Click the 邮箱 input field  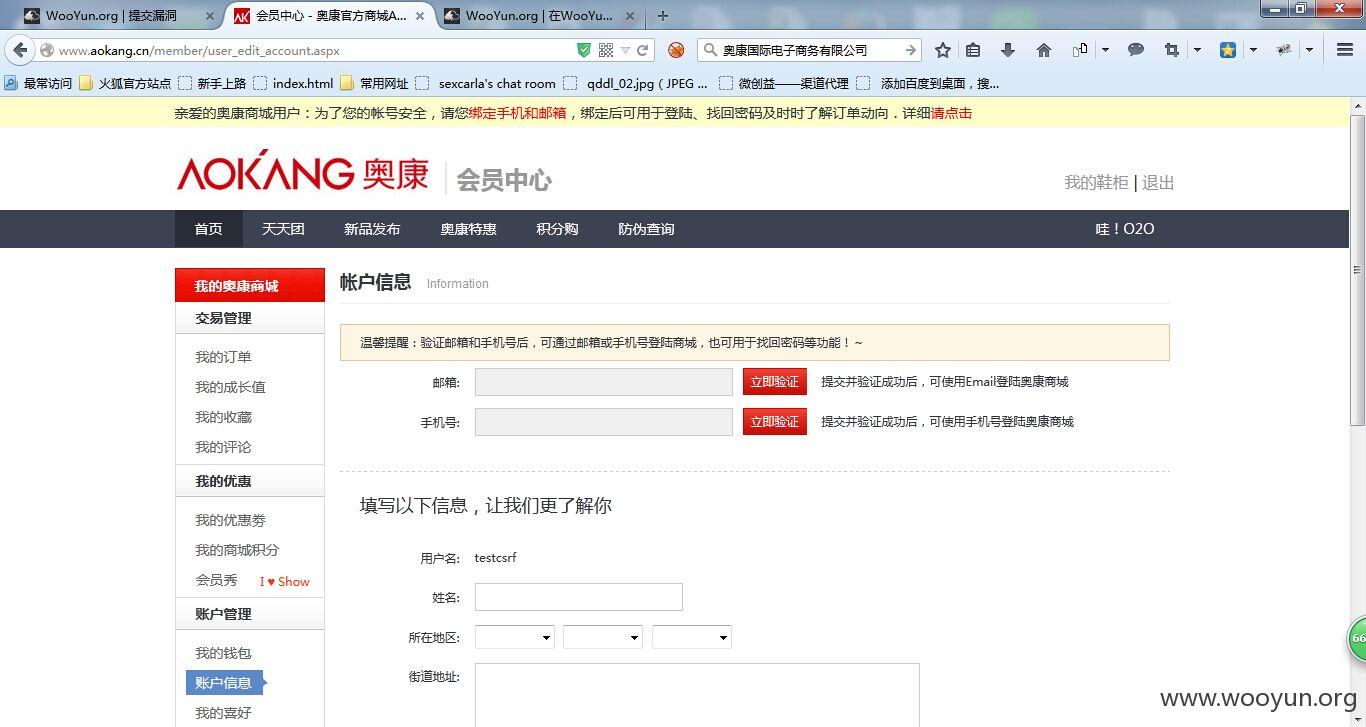pos(604,382)
